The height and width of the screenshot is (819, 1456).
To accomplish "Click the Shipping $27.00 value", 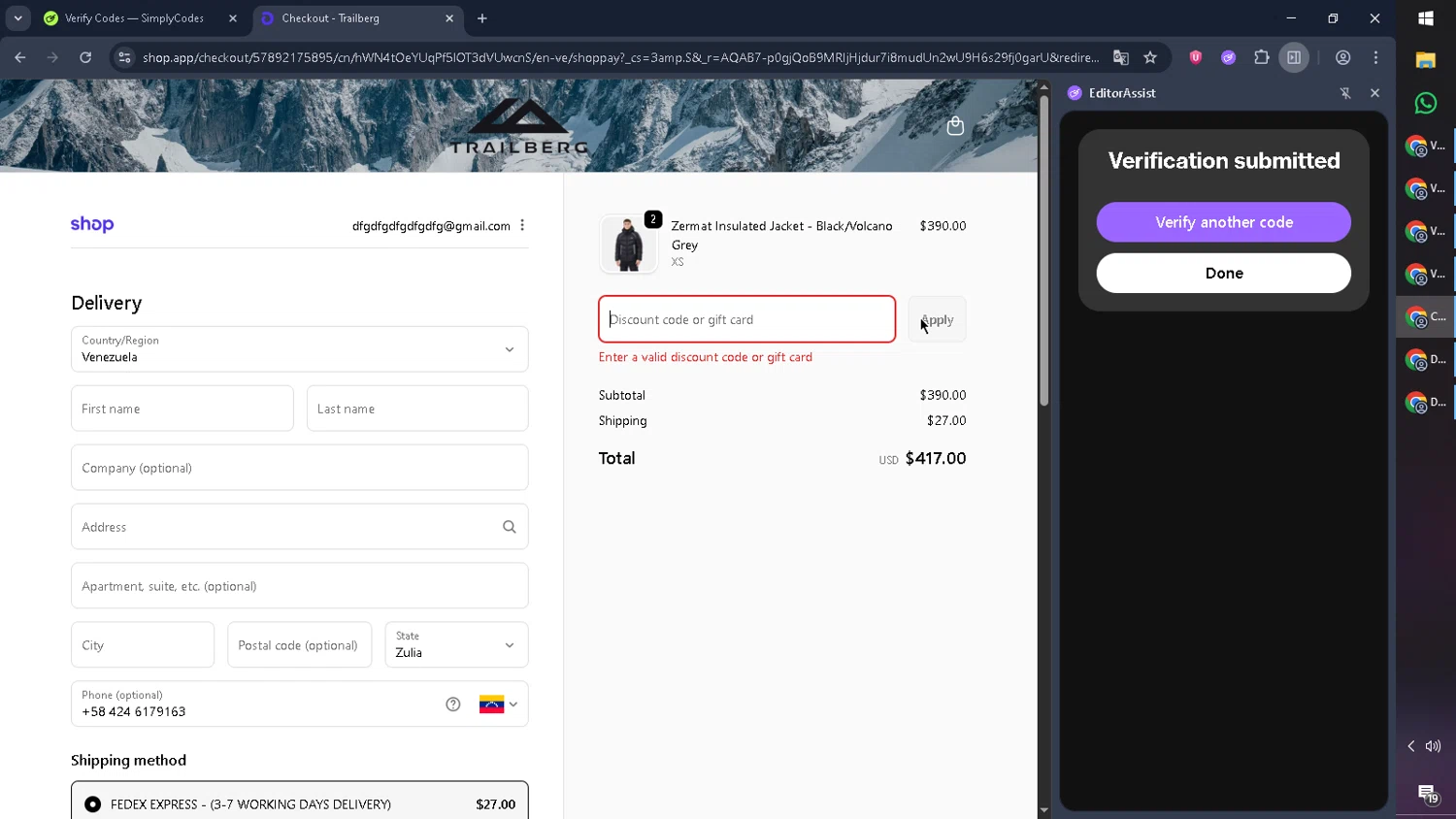I will point(946,421).
